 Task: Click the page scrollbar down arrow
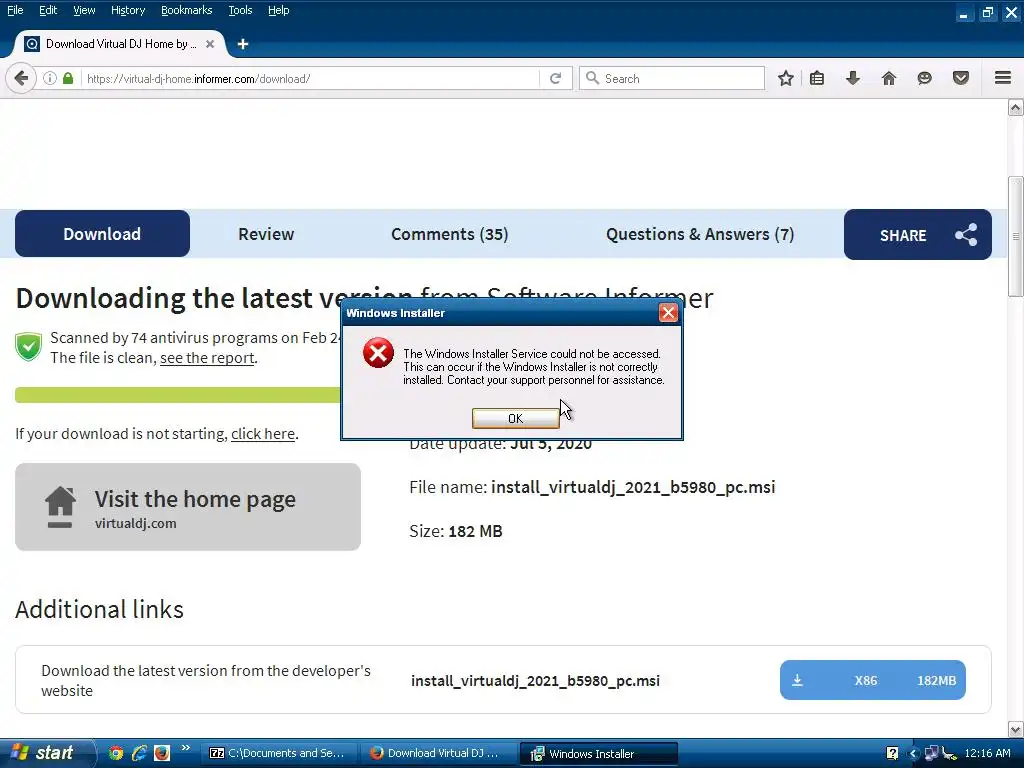1016,729
